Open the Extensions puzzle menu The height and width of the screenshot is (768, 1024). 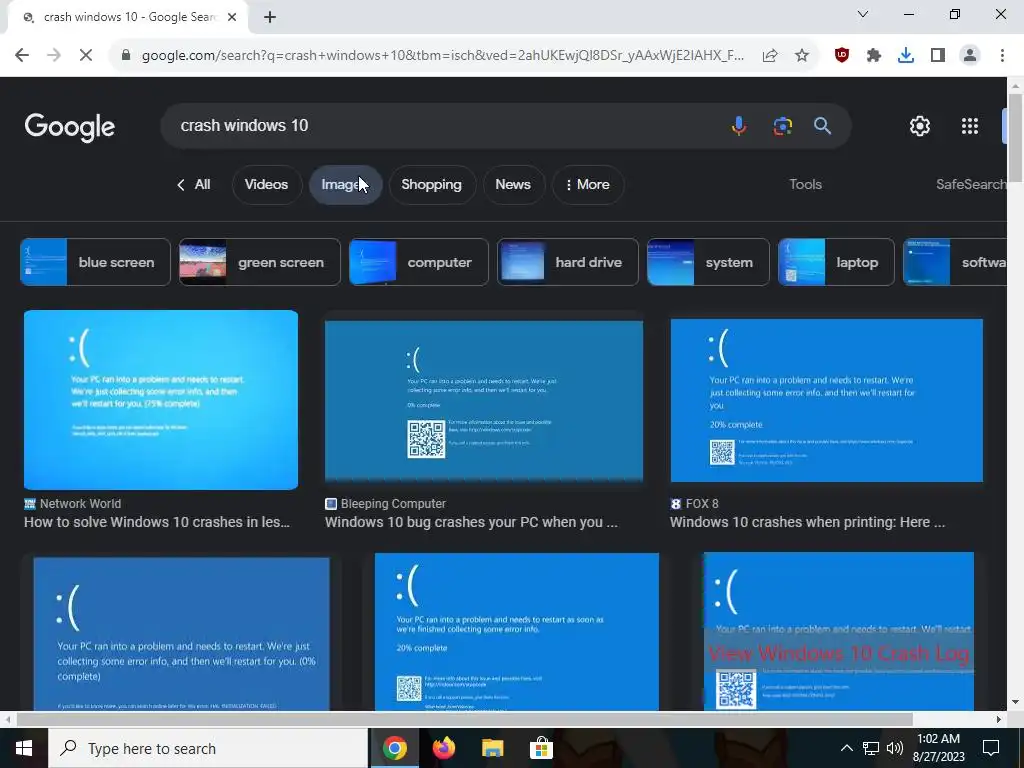pyautogui.click(x=874, y=56)
